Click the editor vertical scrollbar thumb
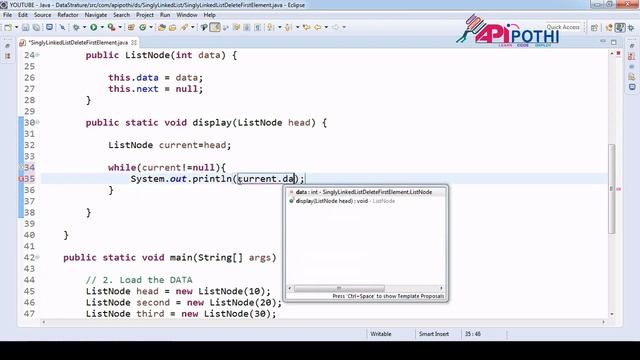Screen dimensions: 640x360 pyautogui.click(x=612, y=189)
